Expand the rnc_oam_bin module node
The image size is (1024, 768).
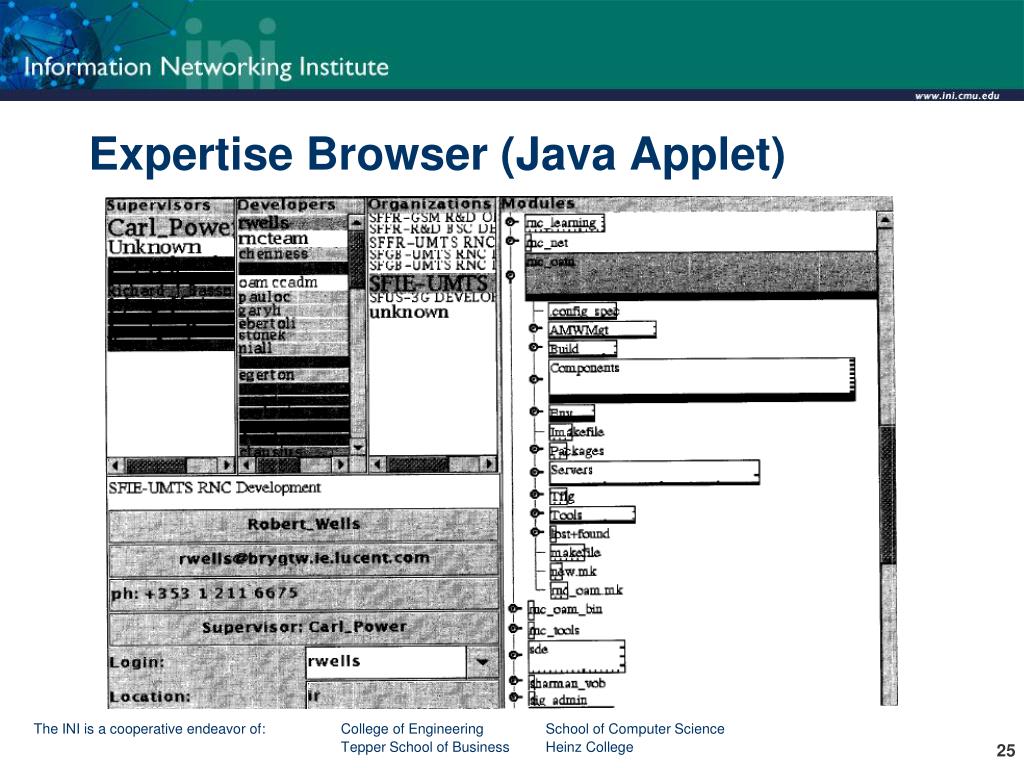(514, 609)
